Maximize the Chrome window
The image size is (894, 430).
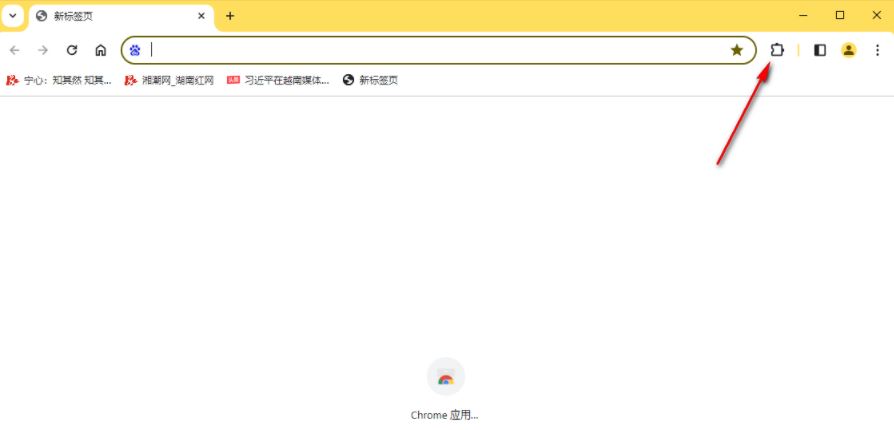(840, 16)
